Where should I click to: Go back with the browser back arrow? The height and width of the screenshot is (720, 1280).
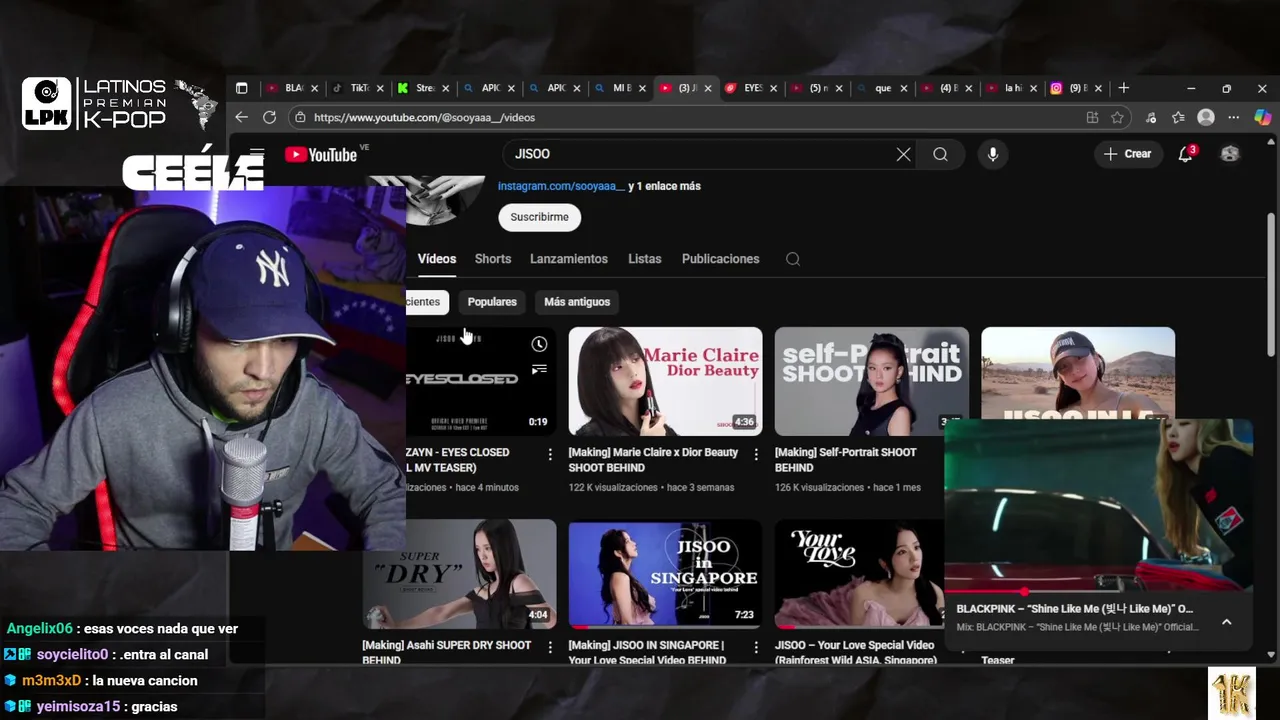pos(241,117)
